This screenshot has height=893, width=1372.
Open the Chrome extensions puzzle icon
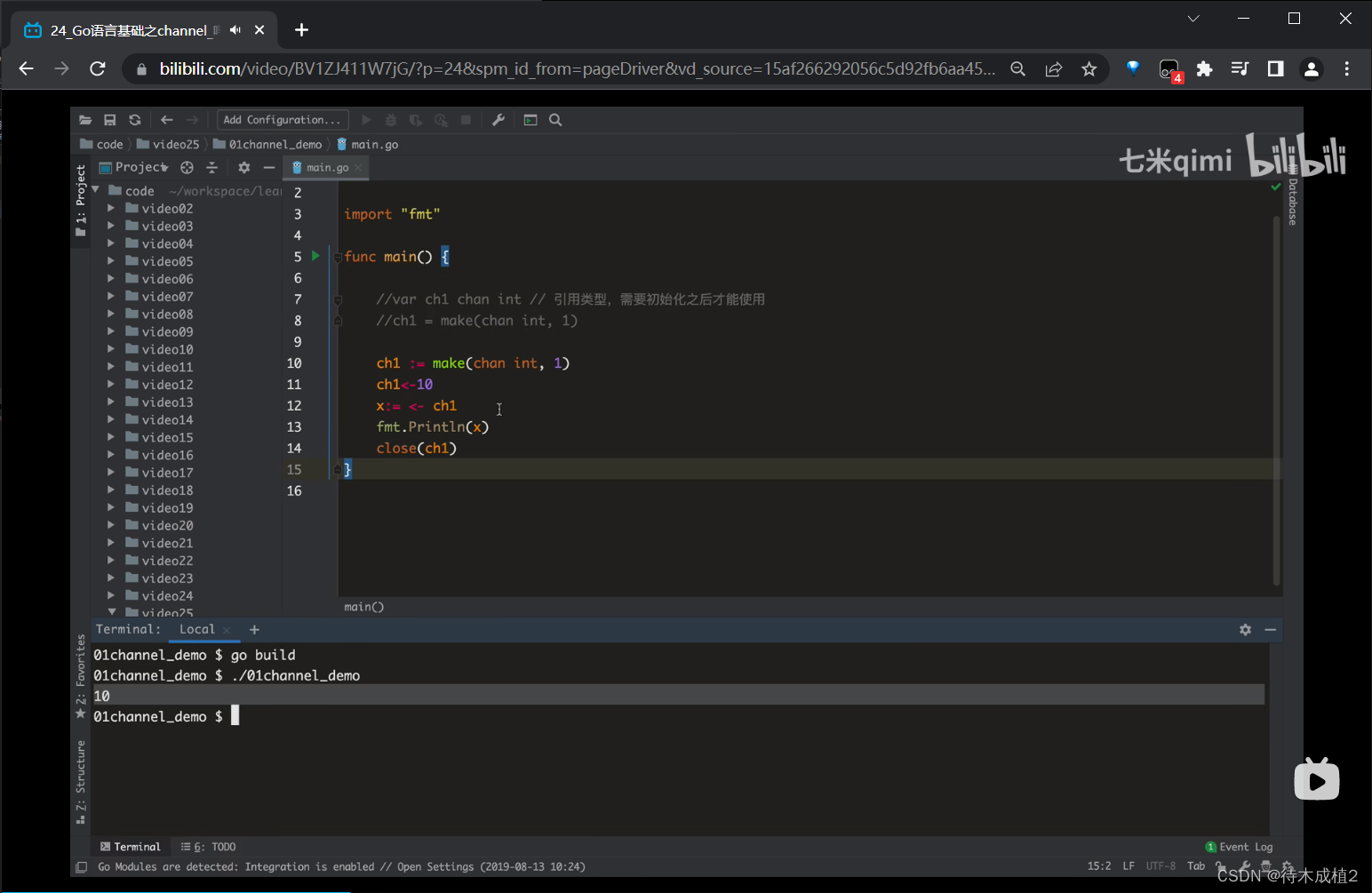pyautogui.click(x=1204, y=69)
